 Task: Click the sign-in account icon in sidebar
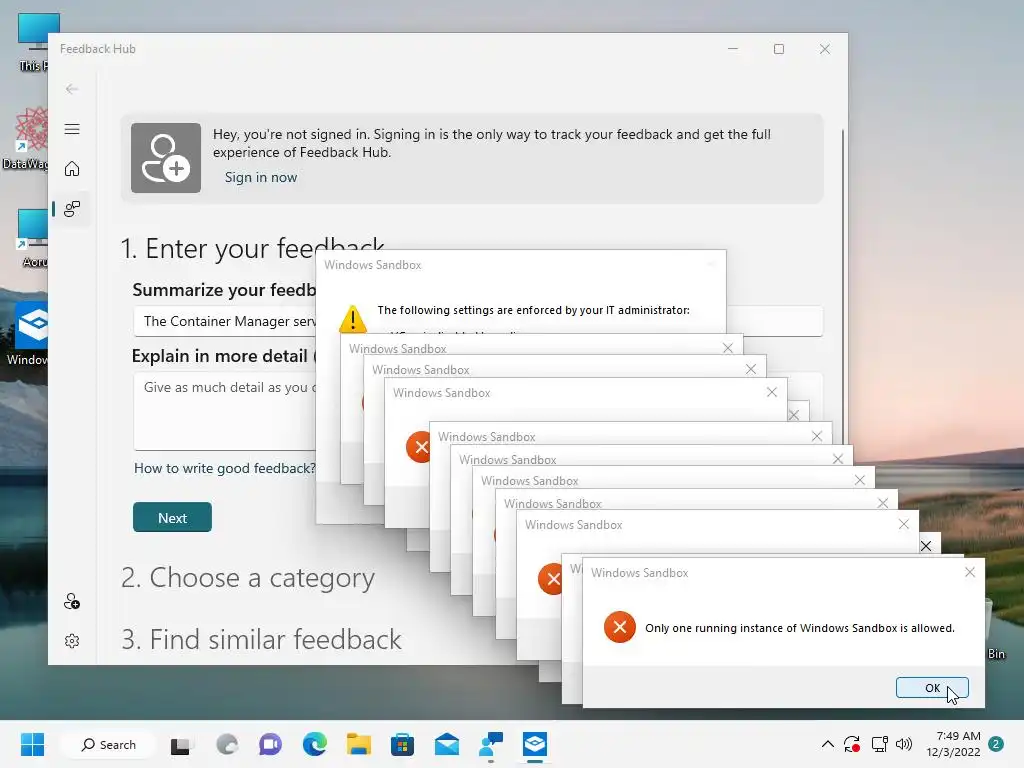coord(72,601)
